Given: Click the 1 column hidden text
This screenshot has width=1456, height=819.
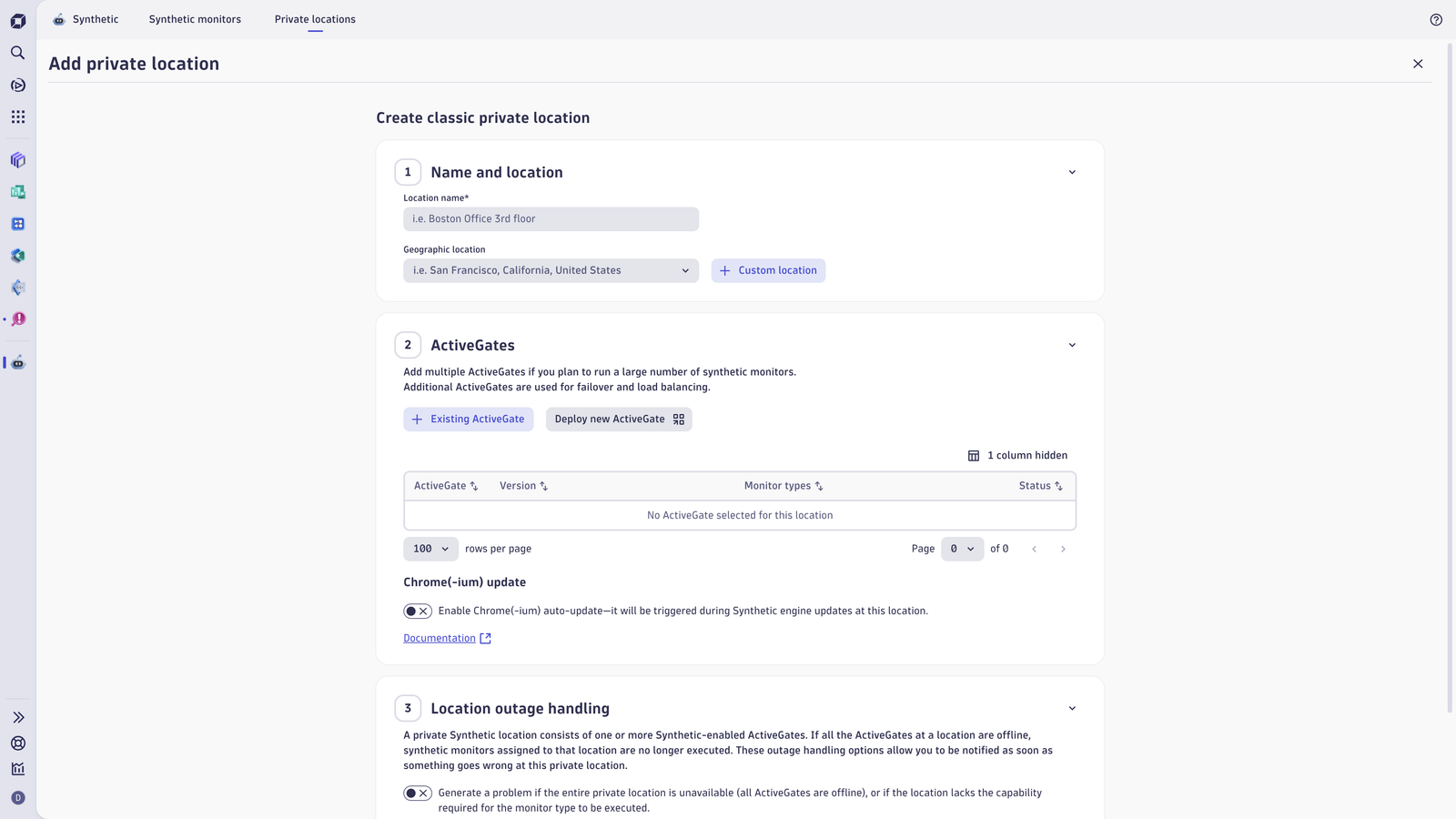Looking at the screenshot, I should (x=1027, y=456).
